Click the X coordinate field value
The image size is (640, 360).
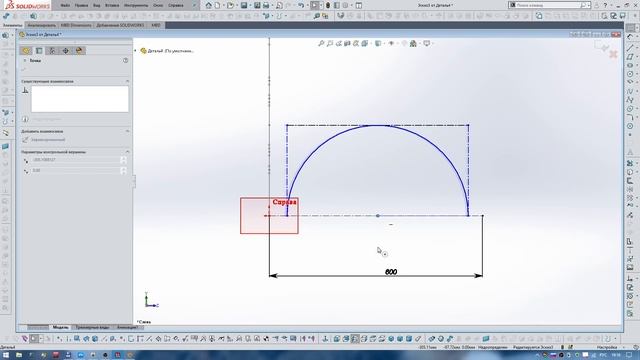coord(76,160)
